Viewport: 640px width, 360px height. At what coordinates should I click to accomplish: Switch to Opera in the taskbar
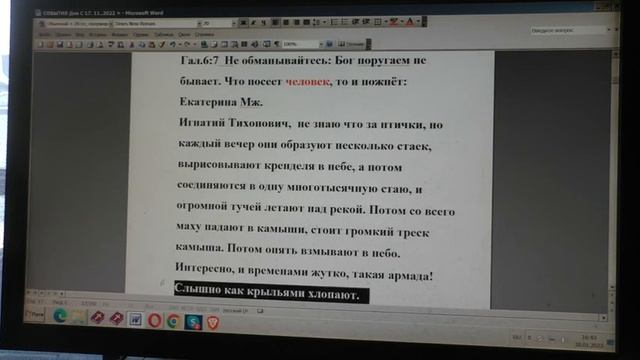[x=155, y=320]
